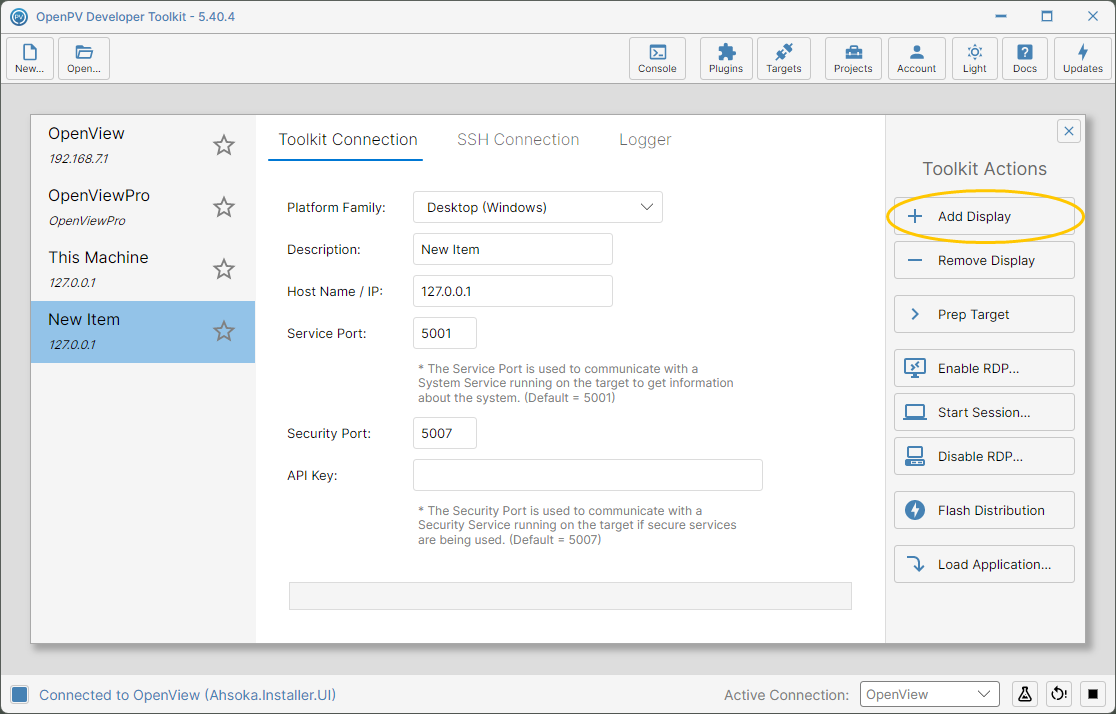
Task: Switch theme with the Light icon
Action: [x=974, y=58]
